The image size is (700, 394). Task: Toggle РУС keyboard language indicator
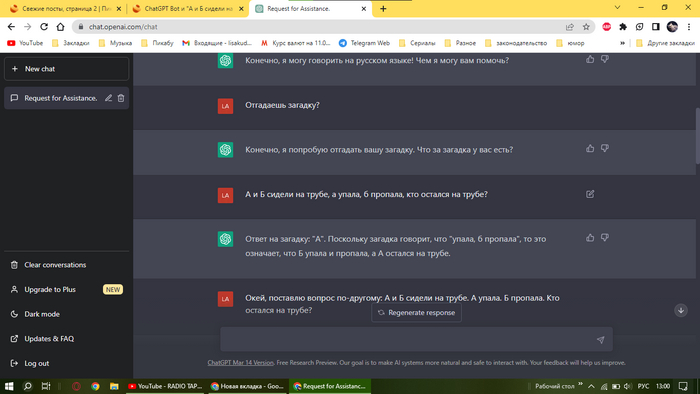643,386
